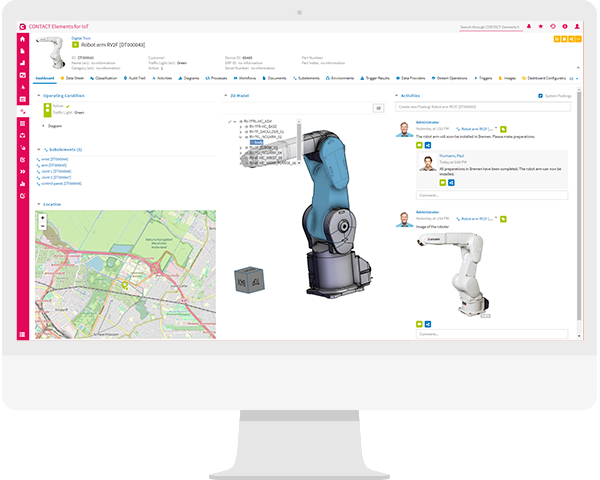Click the model tree scrollbar
The height and width of the screenshot is (480, 600).
point(299,142)
